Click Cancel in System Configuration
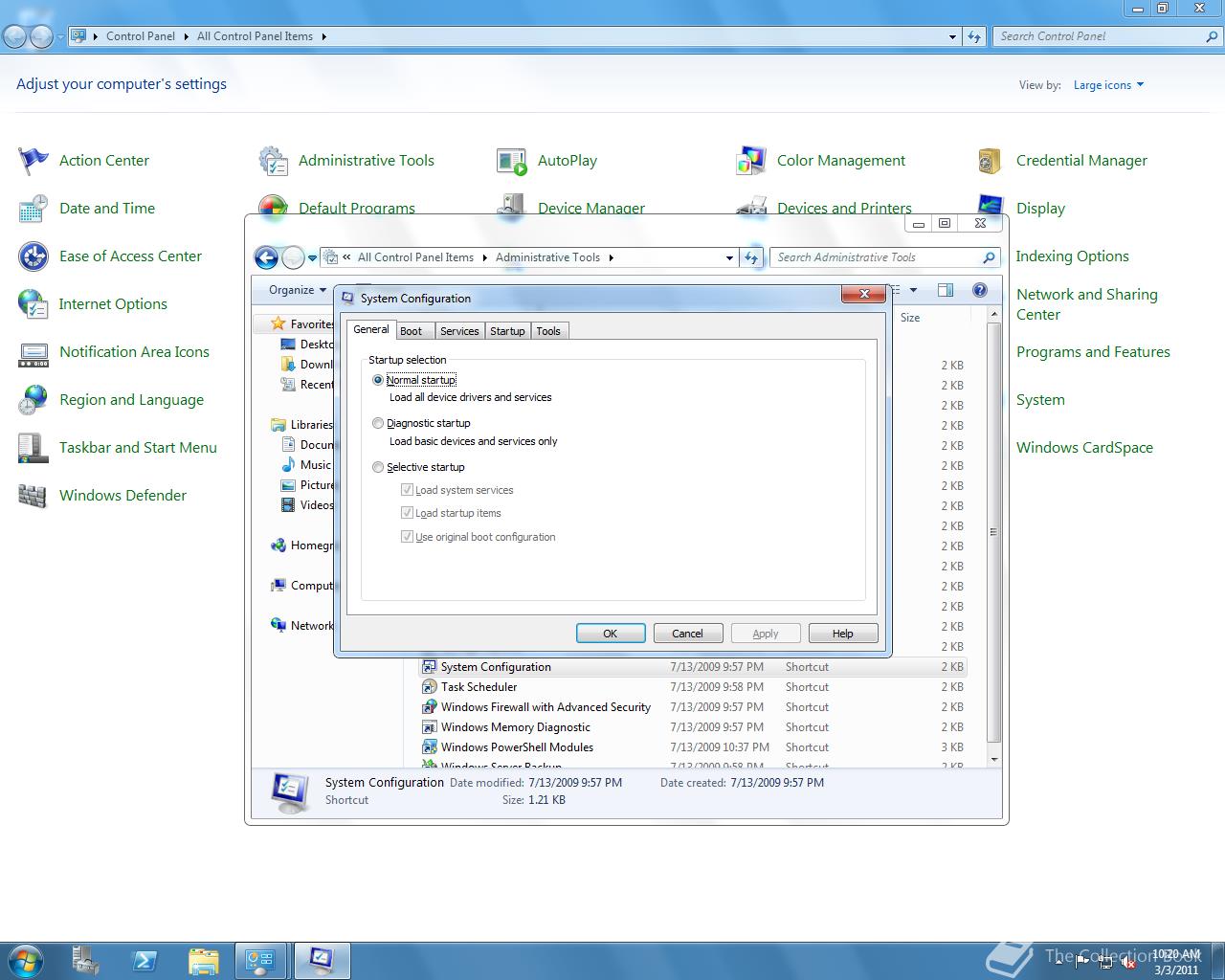 tap(688, 634)
